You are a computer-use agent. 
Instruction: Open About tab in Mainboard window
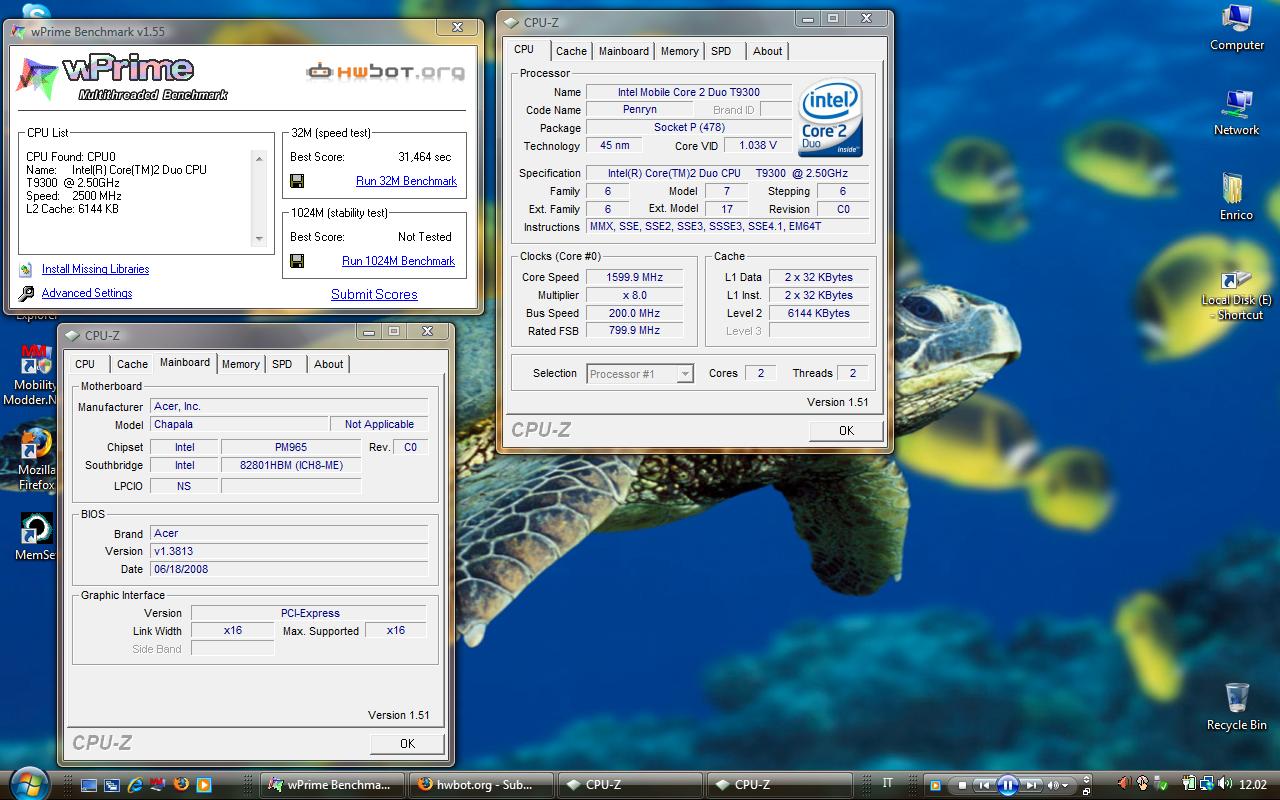329,364
